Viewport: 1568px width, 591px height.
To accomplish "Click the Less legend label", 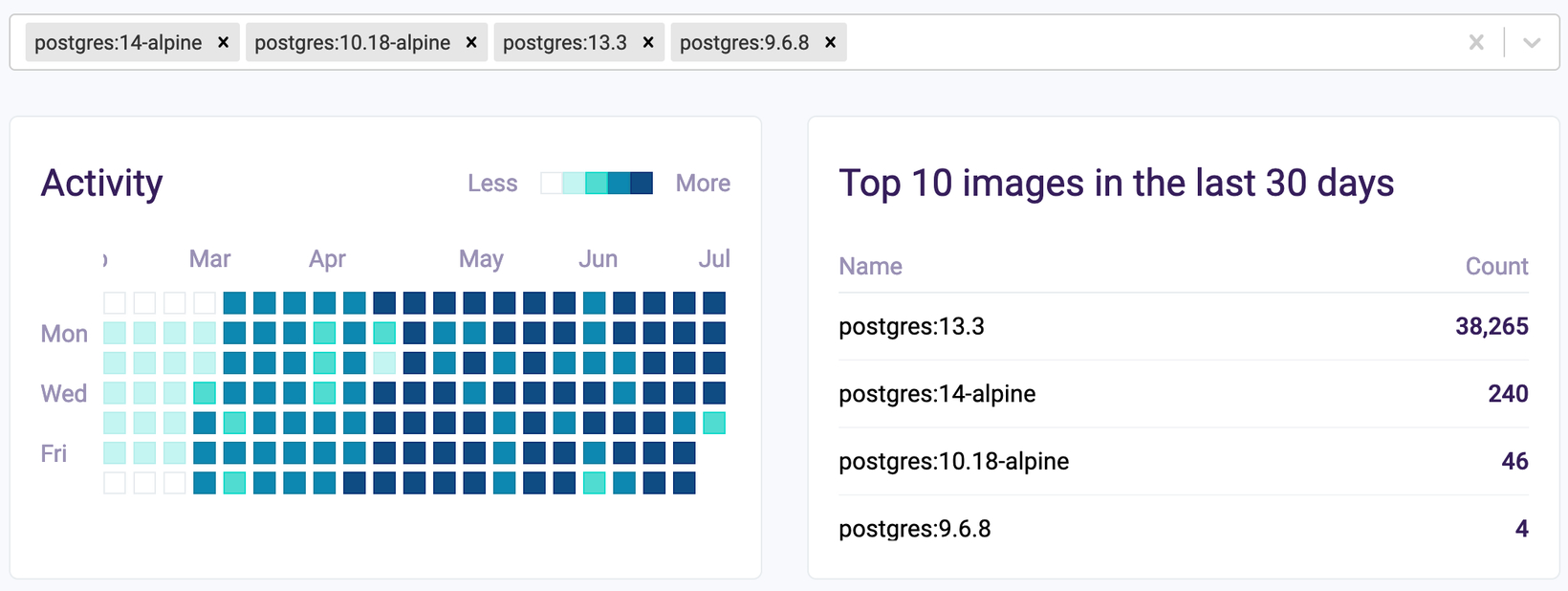I will tap(492, 183).
